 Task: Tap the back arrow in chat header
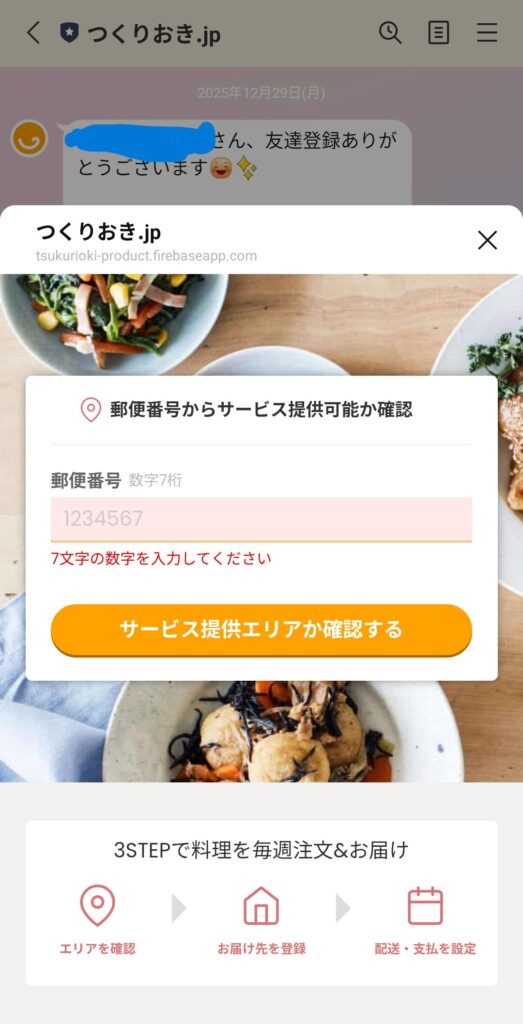[33, 33]
